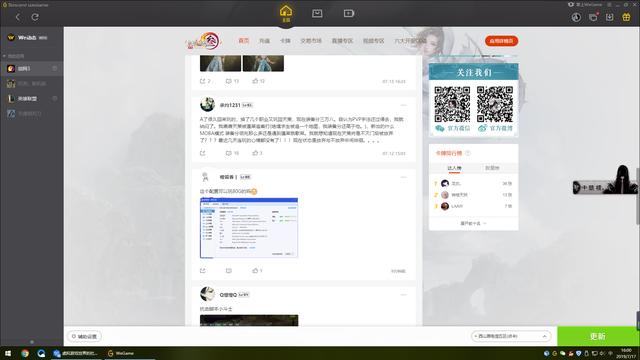Image resolution: width=640 pixels, height=360 pixels.
Task: Open the first image thumbnail in the top post
Action: (x=220, y=64)
